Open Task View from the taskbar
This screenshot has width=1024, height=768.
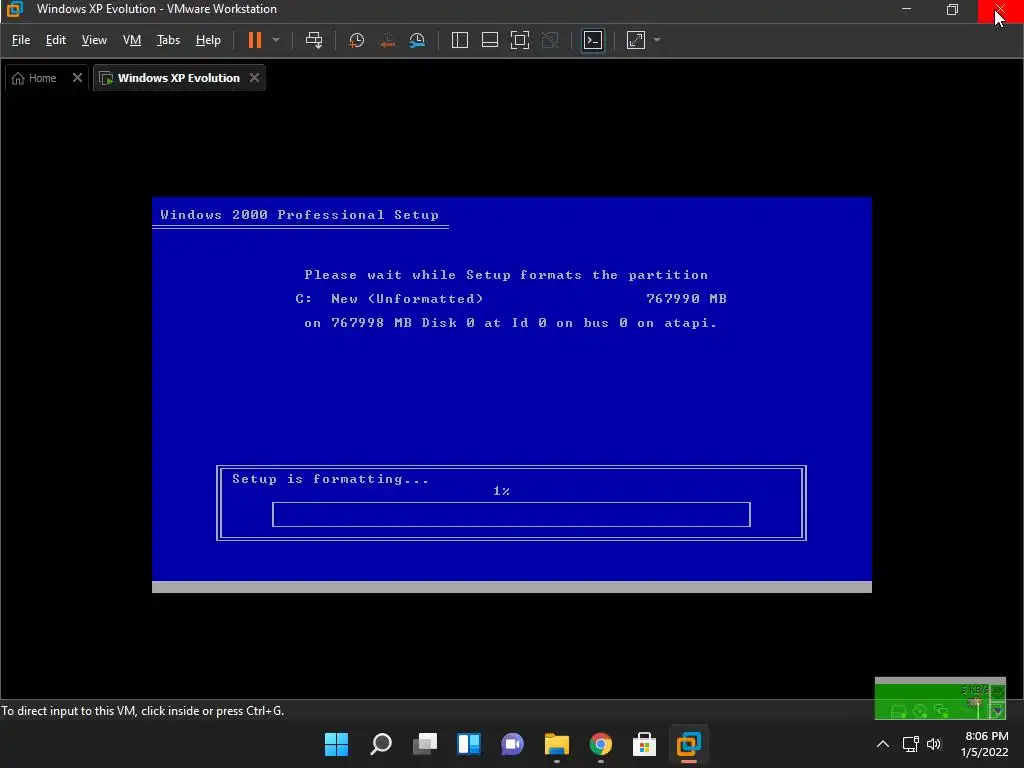[x=425, y=744]
